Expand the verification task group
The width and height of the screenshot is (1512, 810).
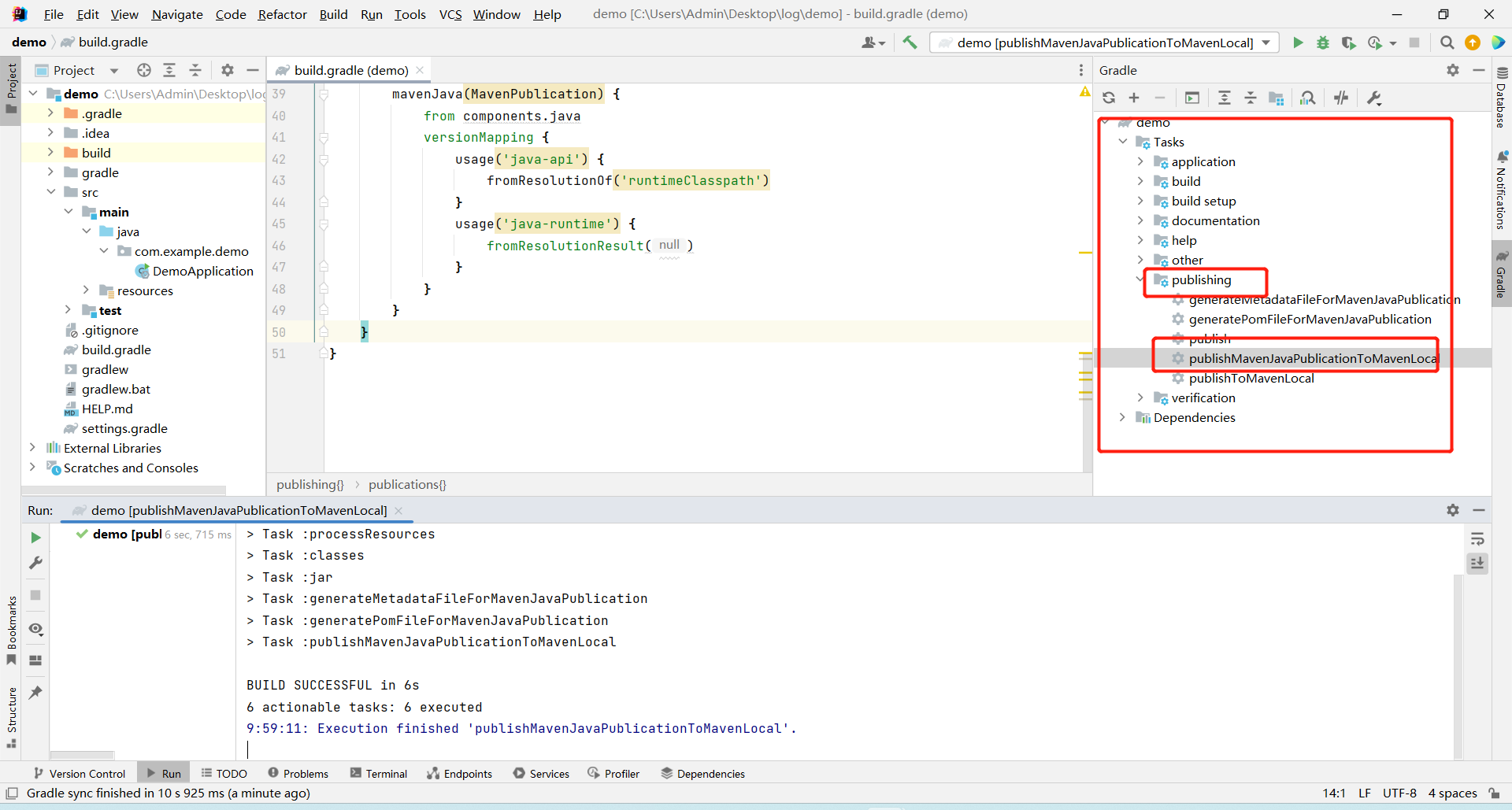point(1140,398)
